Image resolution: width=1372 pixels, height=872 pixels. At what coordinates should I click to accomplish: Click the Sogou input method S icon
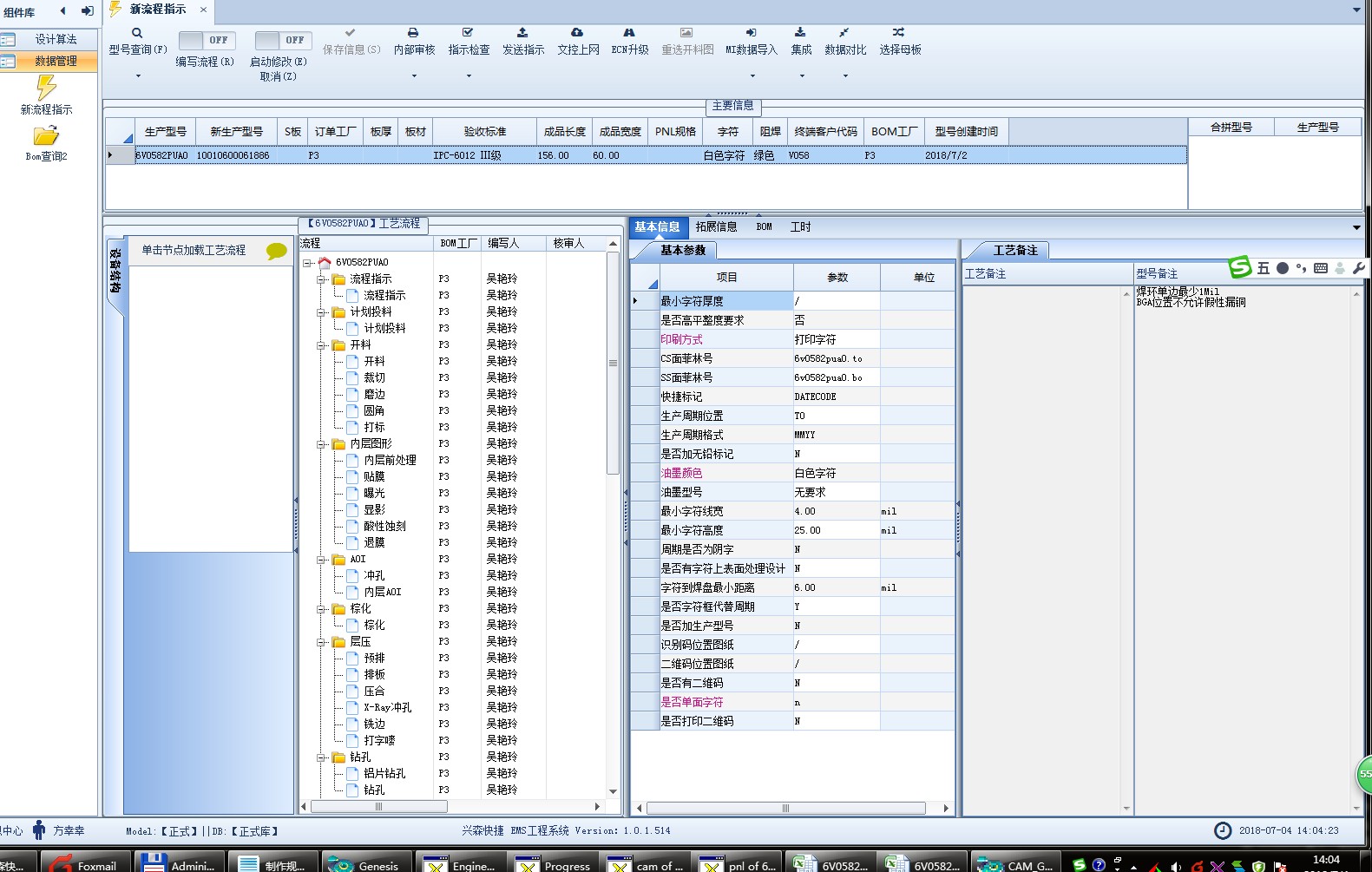(1240, 267)
